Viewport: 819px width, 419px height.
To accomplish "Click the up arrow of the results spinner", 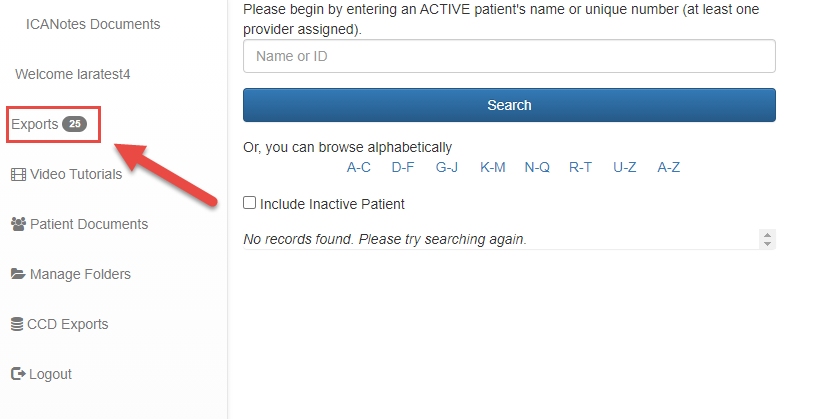I will click(x=767, y=235).
